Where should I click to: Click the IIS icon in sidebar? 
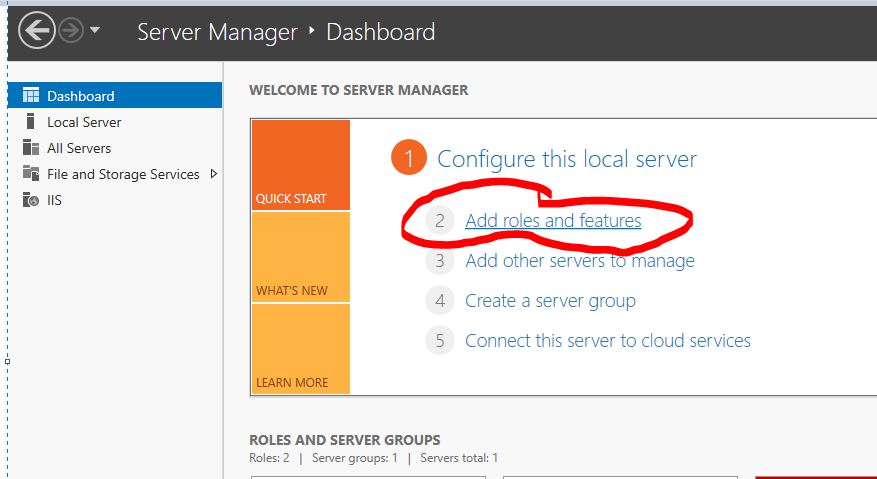(31, 200)
